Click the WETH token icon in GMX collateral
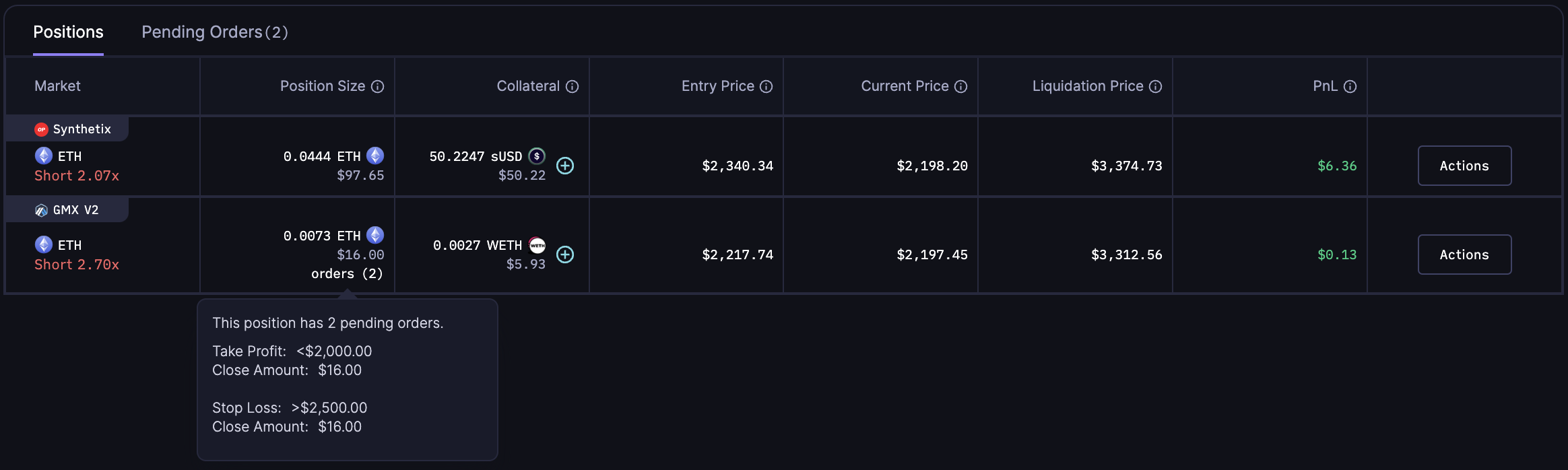Screen dimensions: 1568x470 pos(537,245)
